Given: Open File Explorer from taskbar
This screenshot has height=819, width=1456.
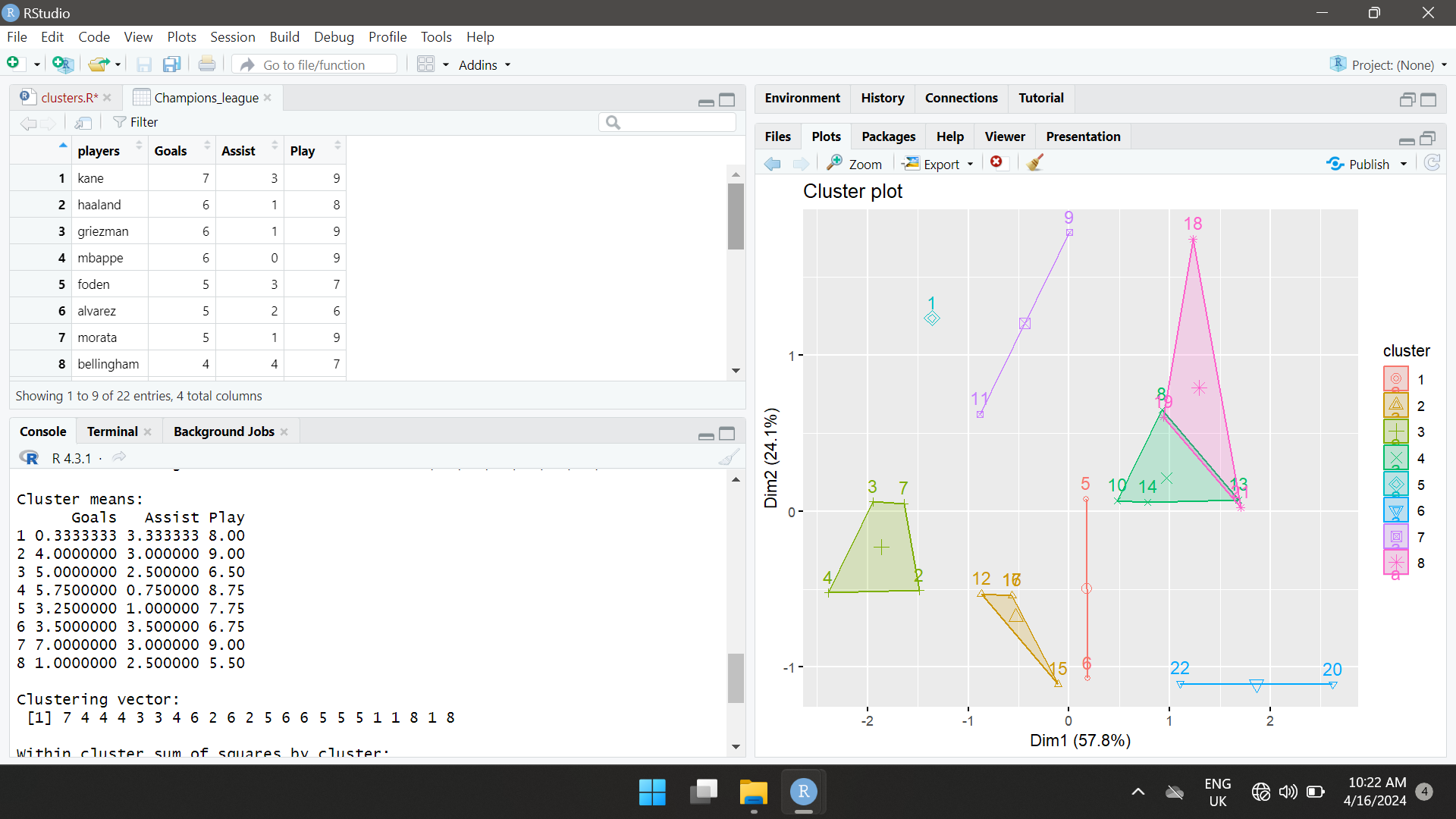Looking at the screenshot, I should [x=754, y=792].
